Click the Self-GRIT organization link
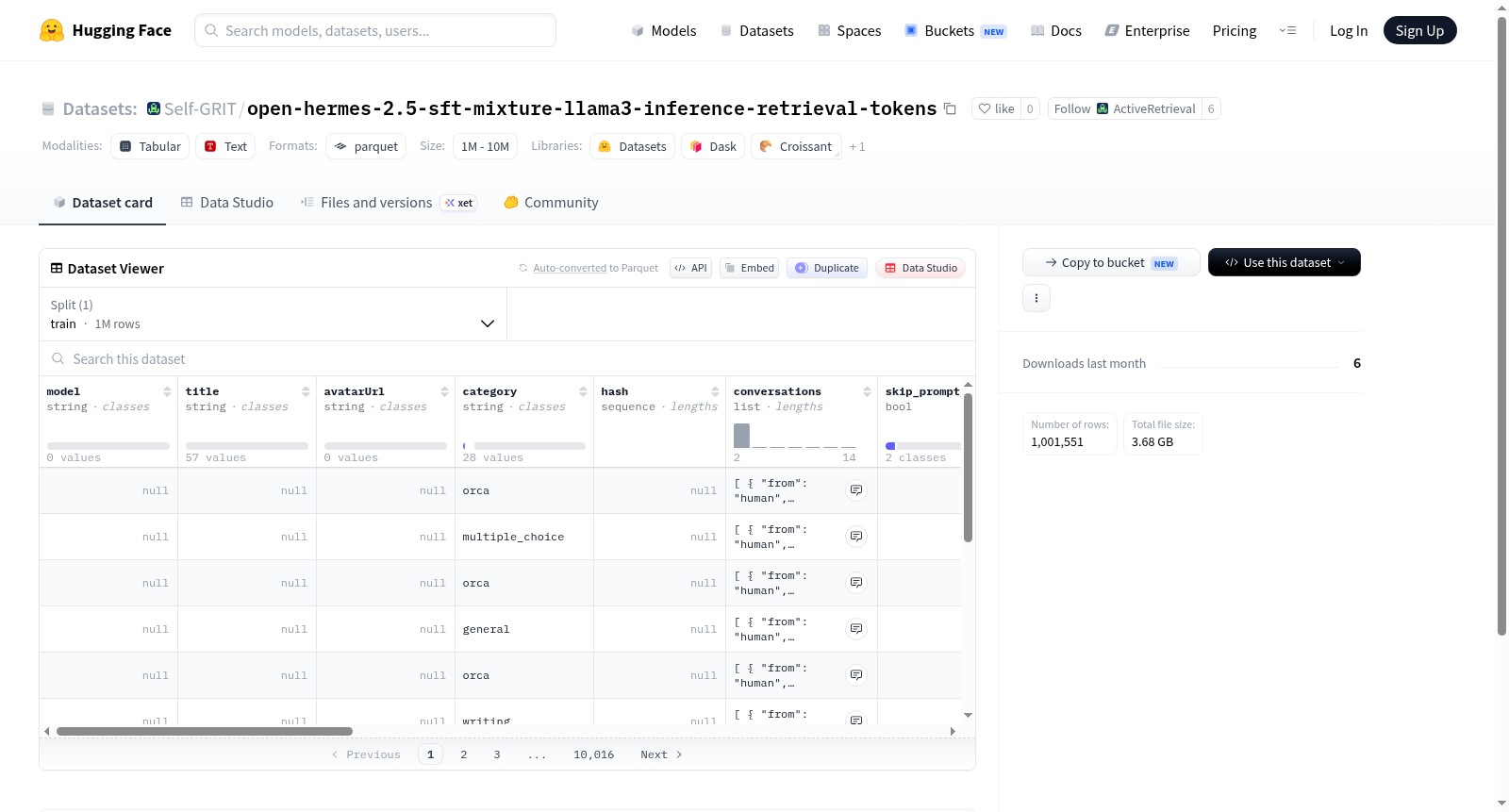 [200, 108]
